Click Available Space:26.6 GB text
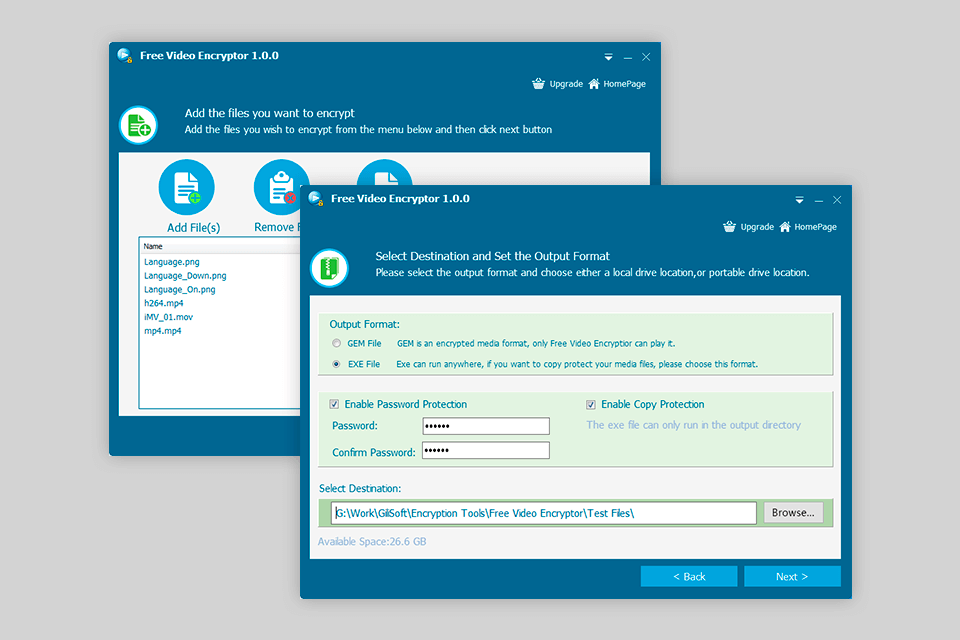The height and width of the screenshot is (640, 960). [372, 541]
